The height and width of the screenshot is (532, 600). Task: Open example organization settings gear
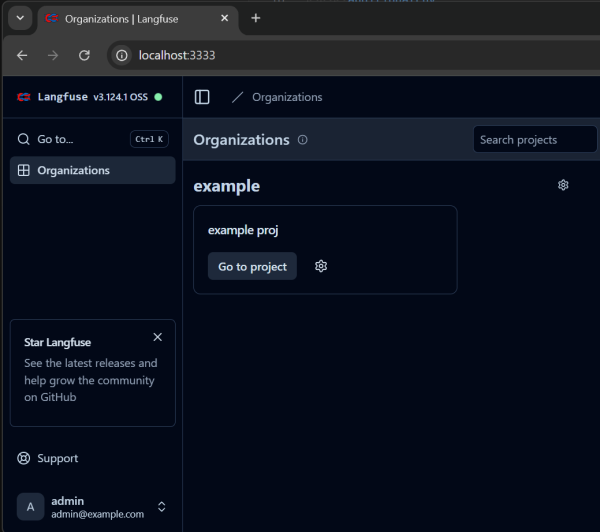pos(563,185)
